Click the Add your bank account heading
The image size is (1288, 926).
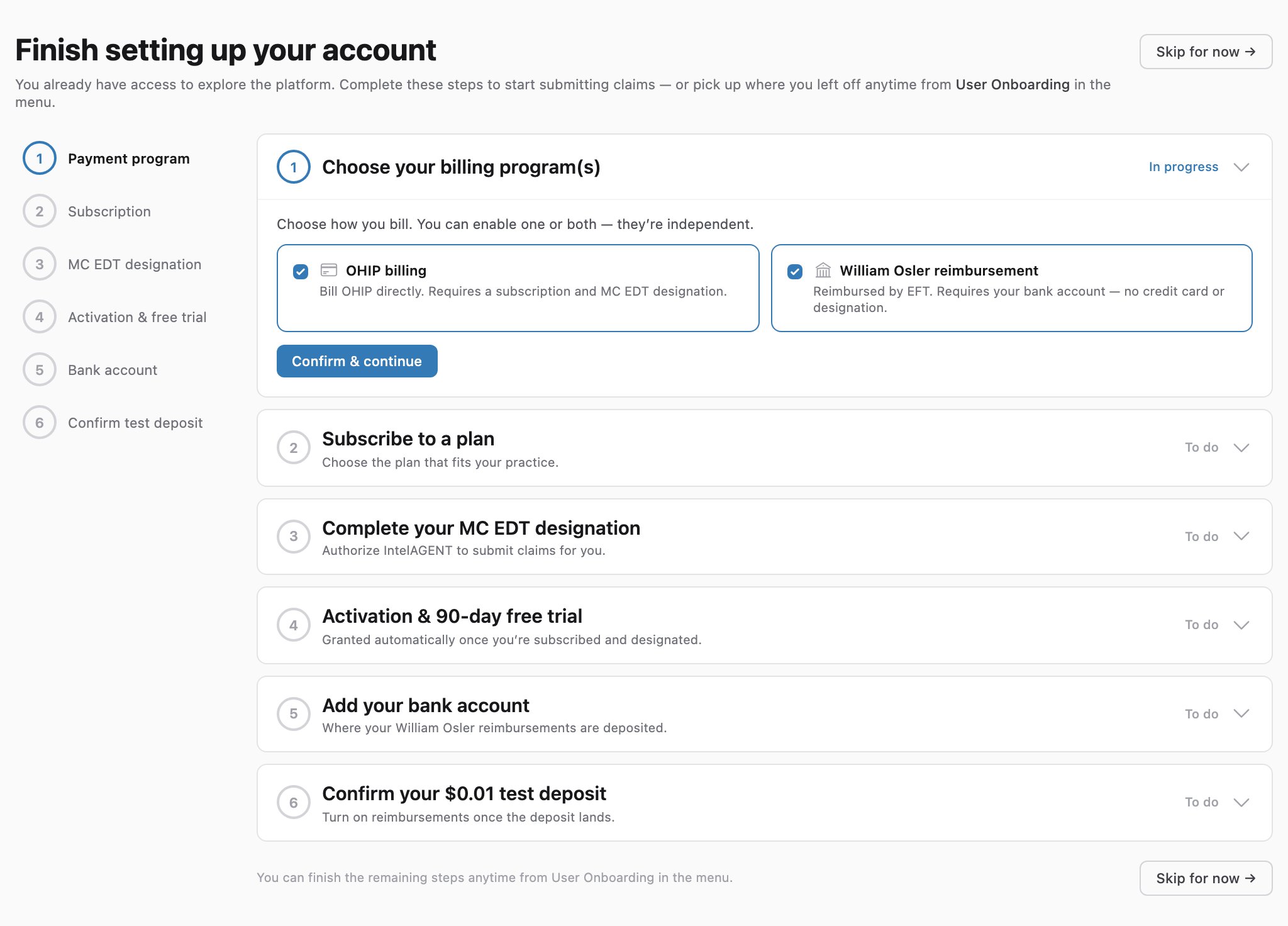(426, 705)
